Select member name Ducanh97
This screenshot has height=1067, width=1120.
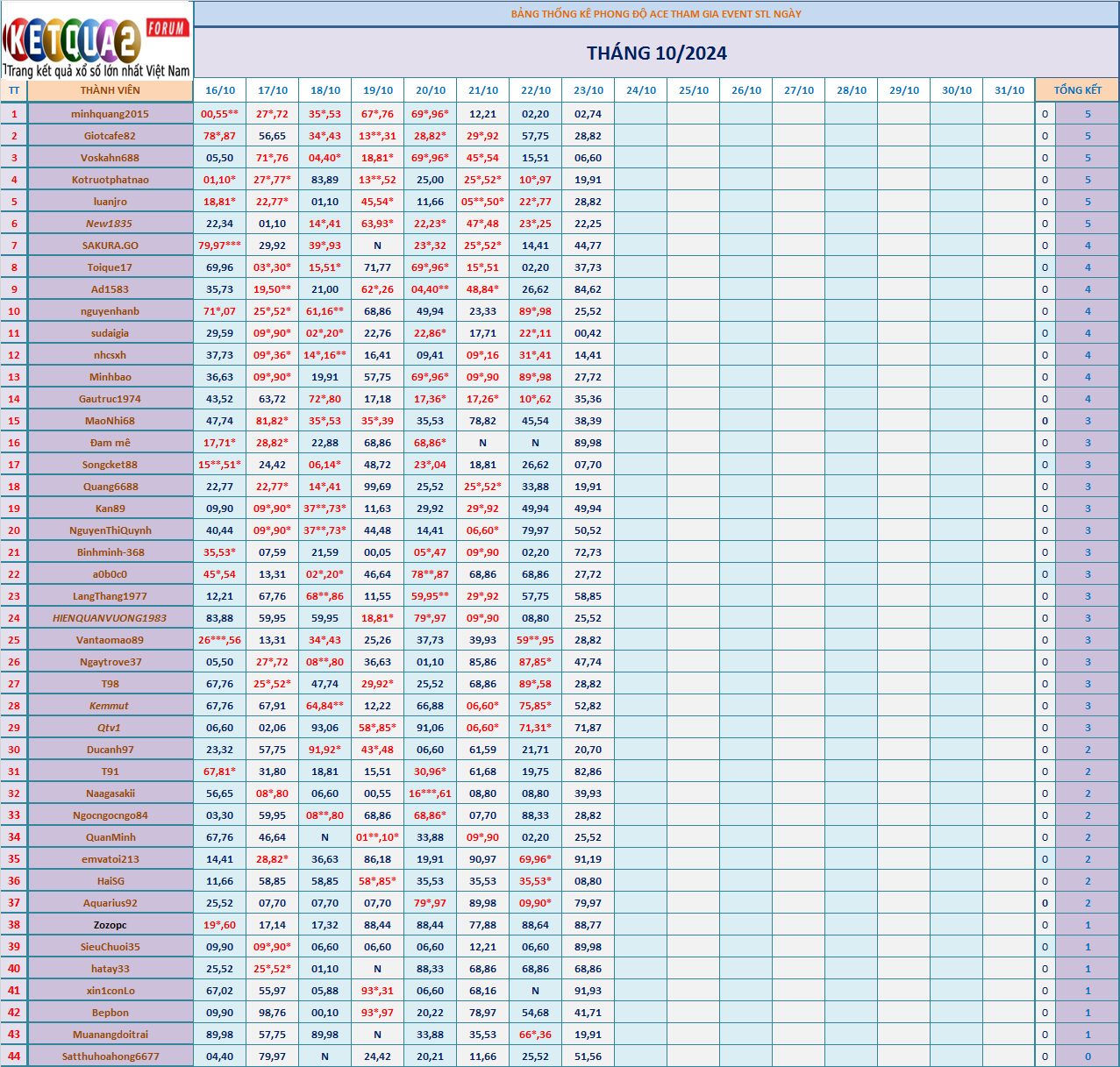(x=111, y=750)
